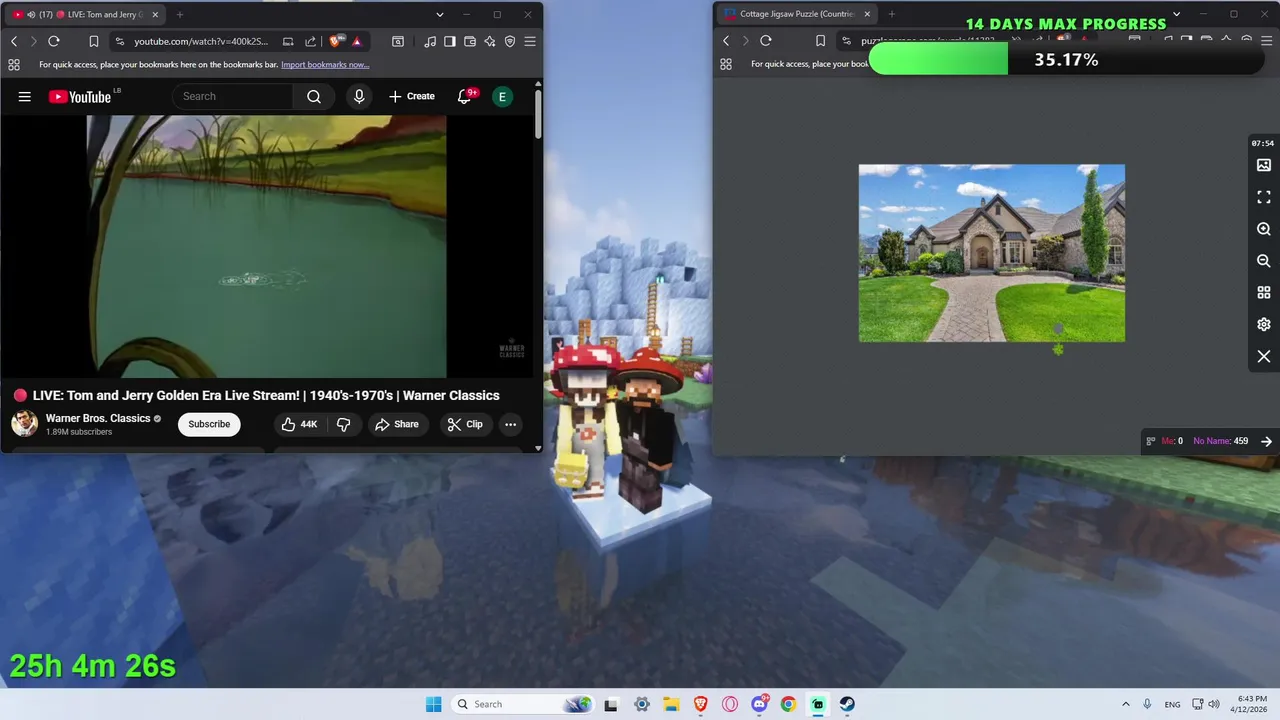Open jigsaw puzzle settings gear

tap(1264, 325)
